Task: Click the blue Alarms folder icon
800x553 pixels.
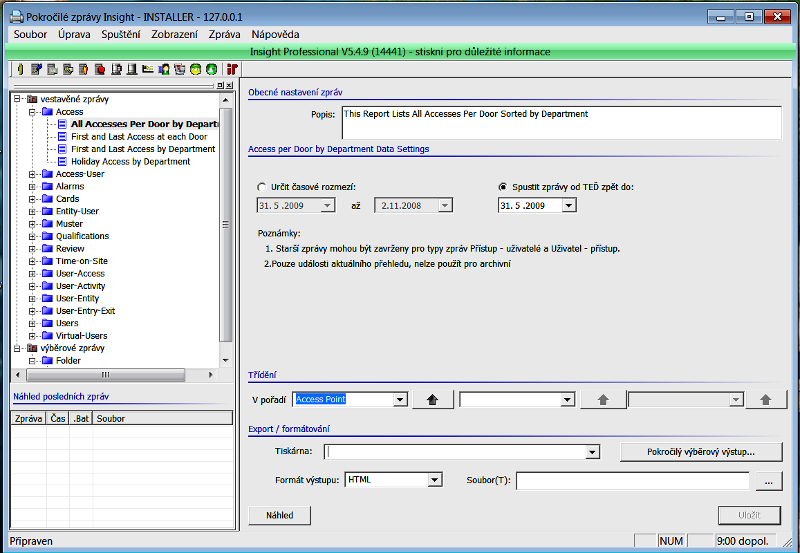Action: [46, 187]
